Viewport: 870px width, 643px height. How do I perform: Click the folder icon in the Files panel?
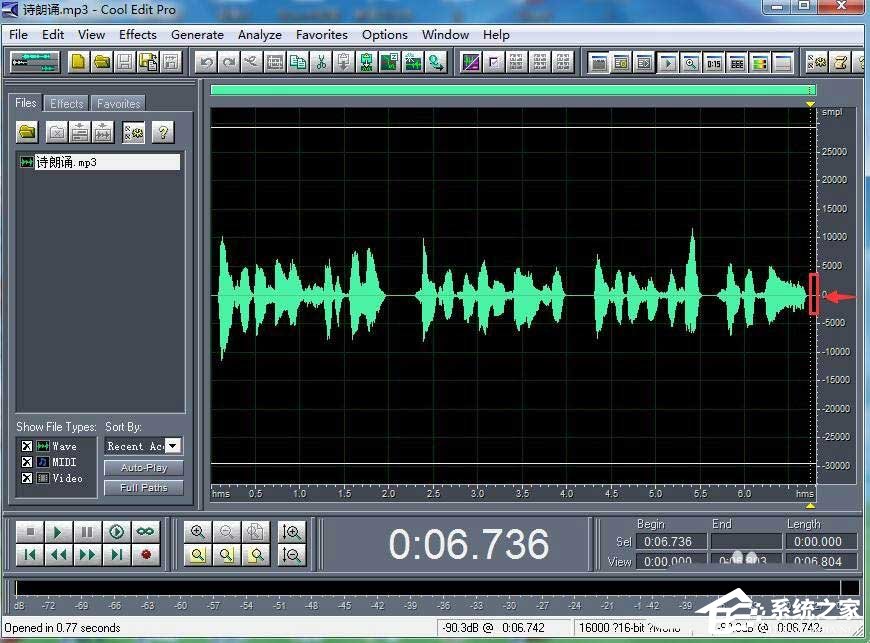[x=27, y=132]
